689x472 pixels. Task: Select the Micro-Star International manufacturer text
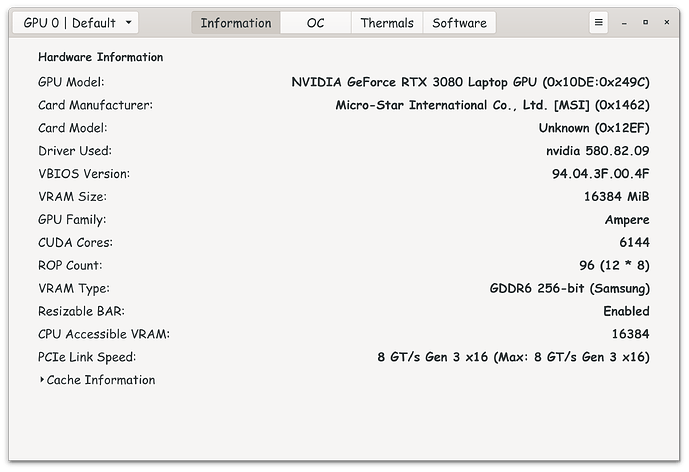point(492,105)
